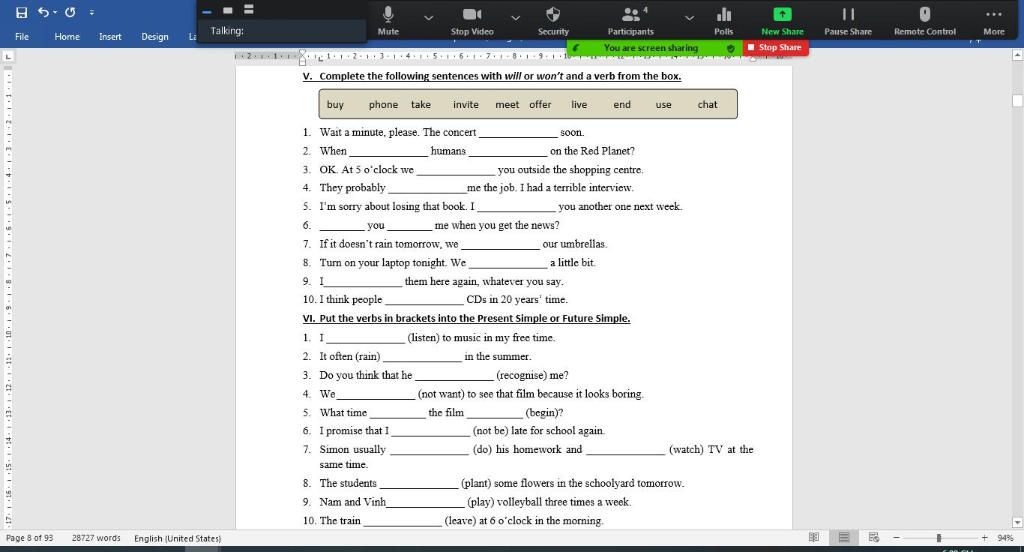This screenshot has width=1024, height=552.
Task: Click the word 'offer' in the box
Action: (540, 105)
